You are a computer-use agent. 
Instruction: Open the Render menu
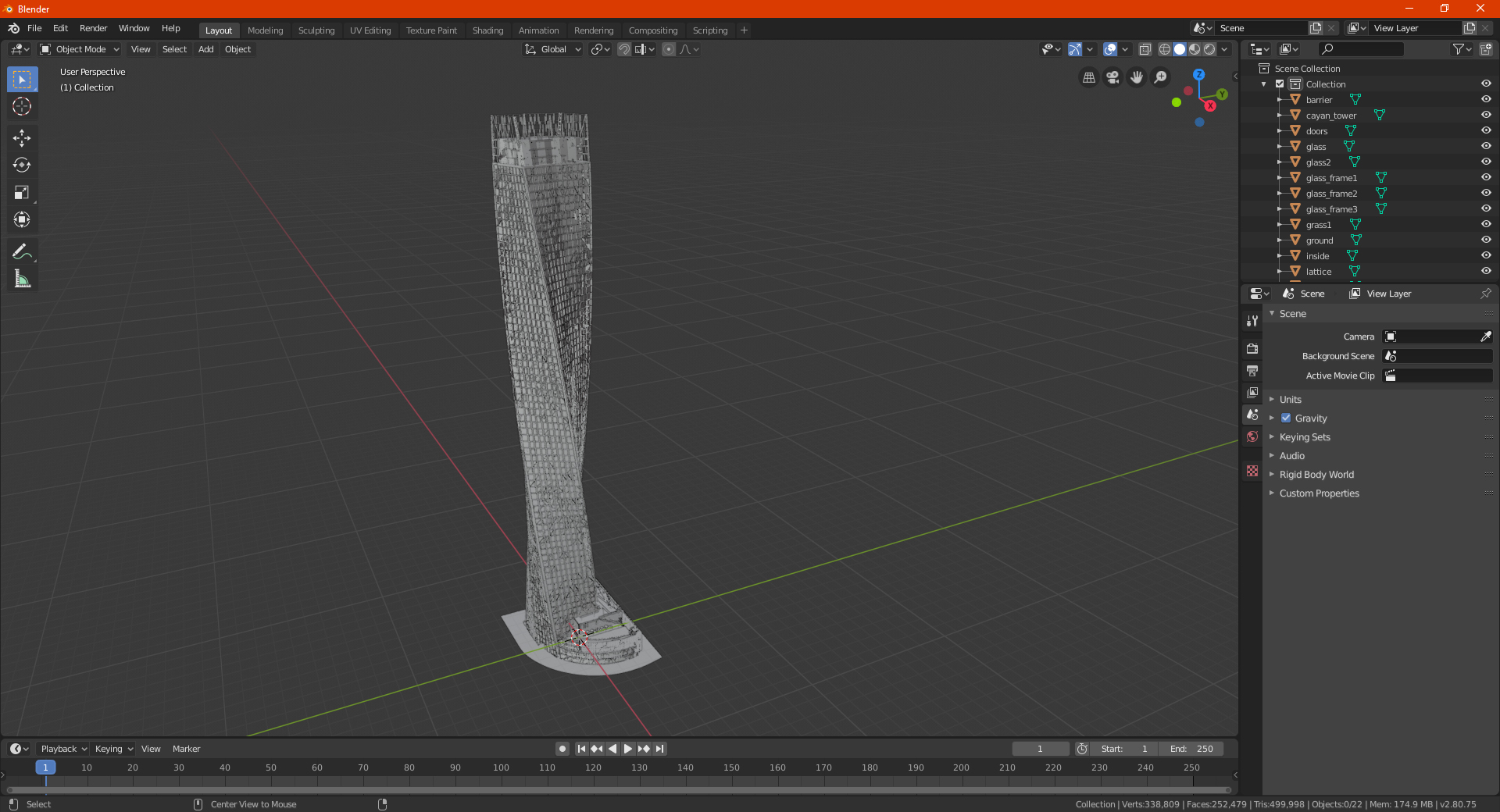pos(94,28)
